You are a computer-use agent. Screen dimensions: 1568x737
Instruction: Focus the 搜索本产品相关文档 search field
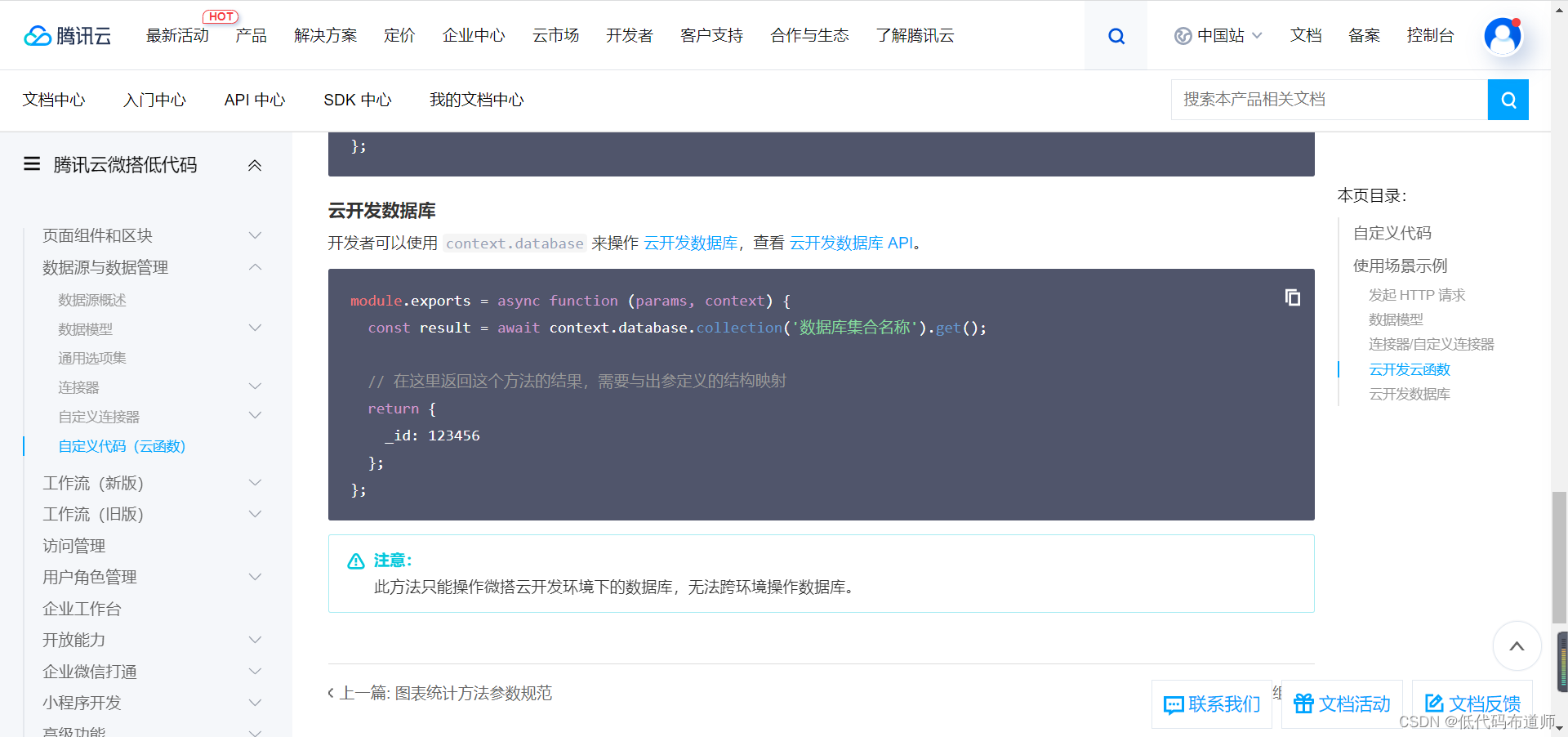pos(1330,100)
